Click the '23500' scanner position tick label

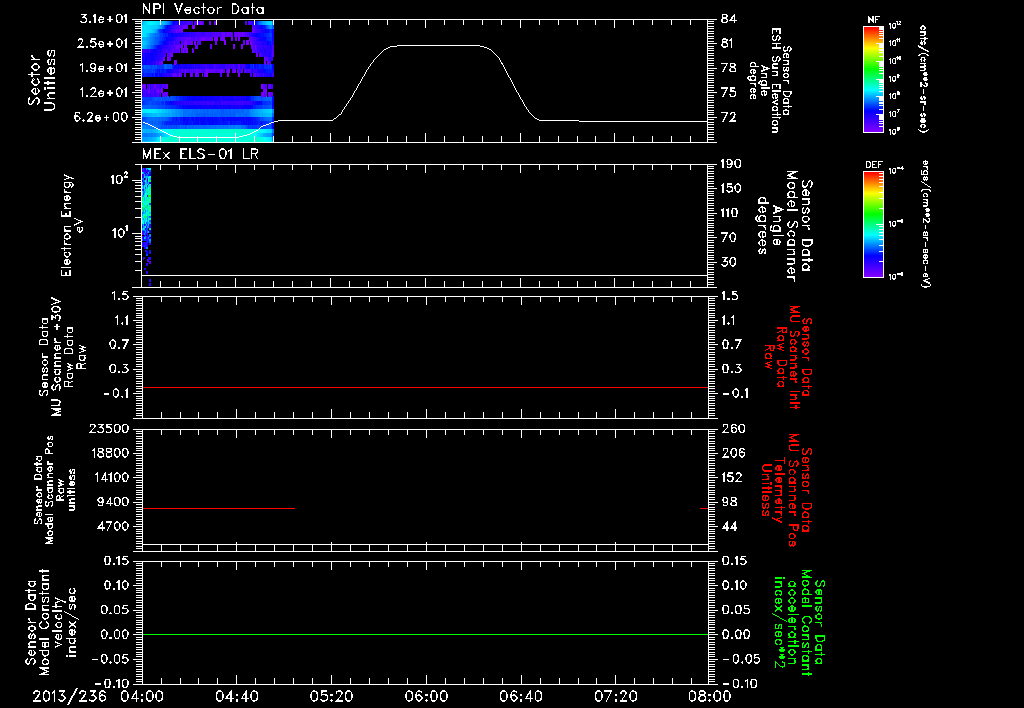click(x=109, y=429)
